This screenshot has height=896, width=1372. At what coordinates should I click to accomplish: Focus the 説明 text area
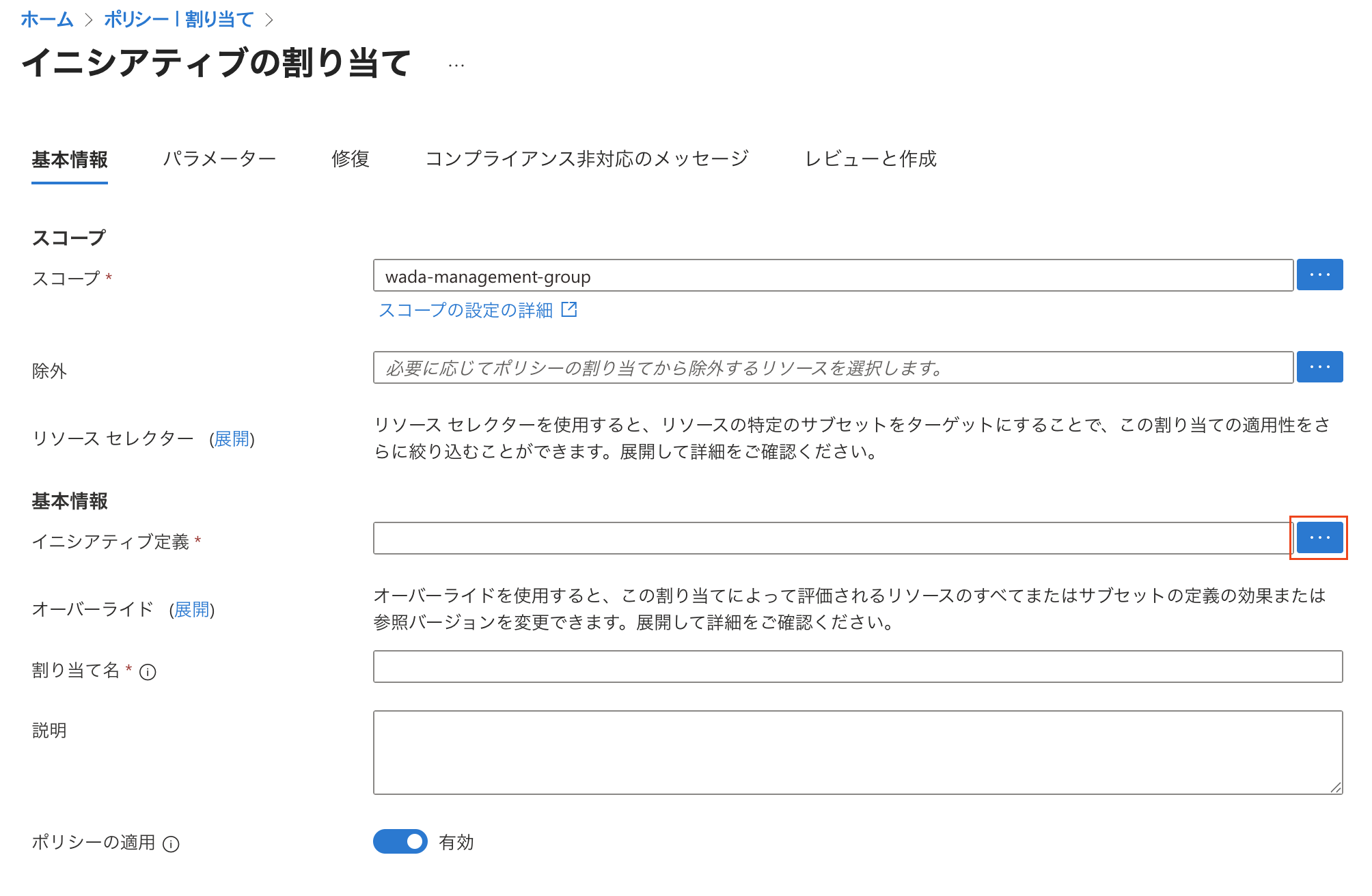point(858,753)
